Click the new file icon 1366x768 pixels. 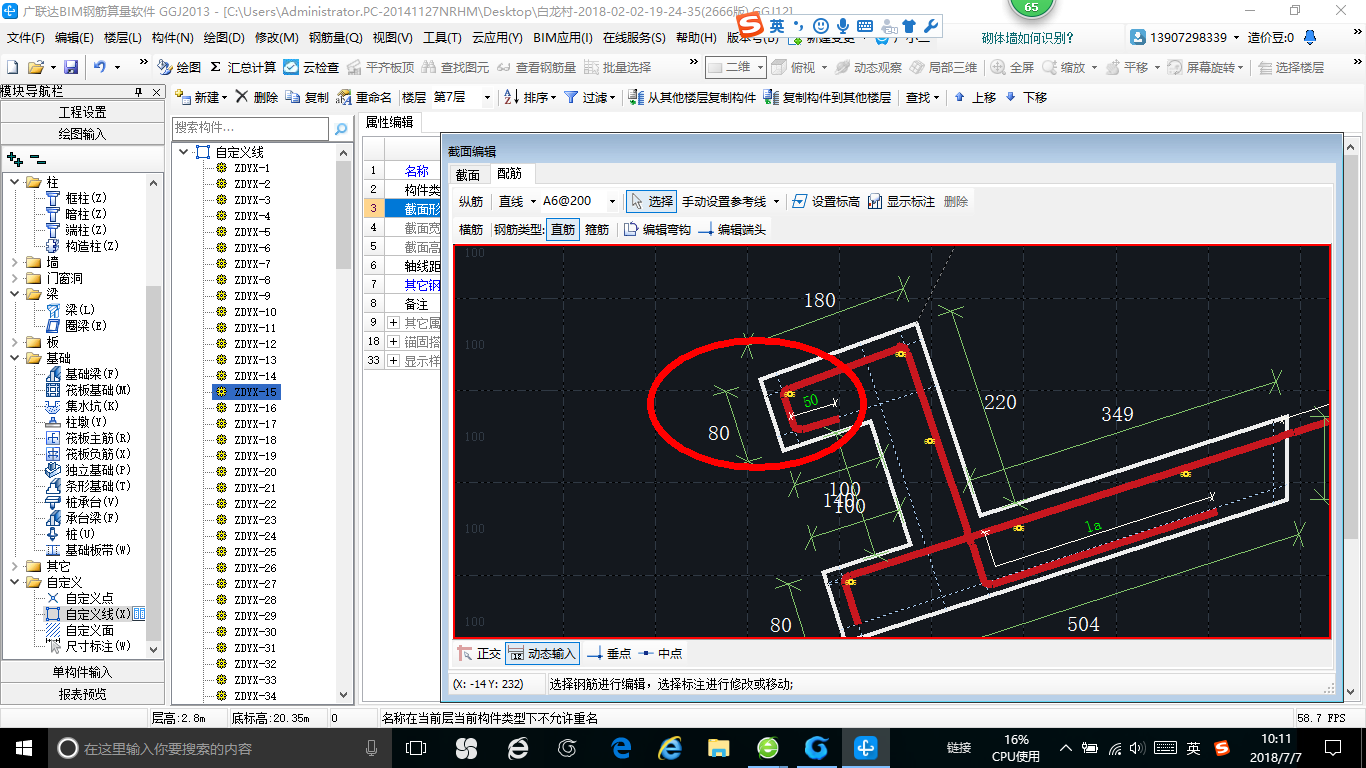click(13, 67)
